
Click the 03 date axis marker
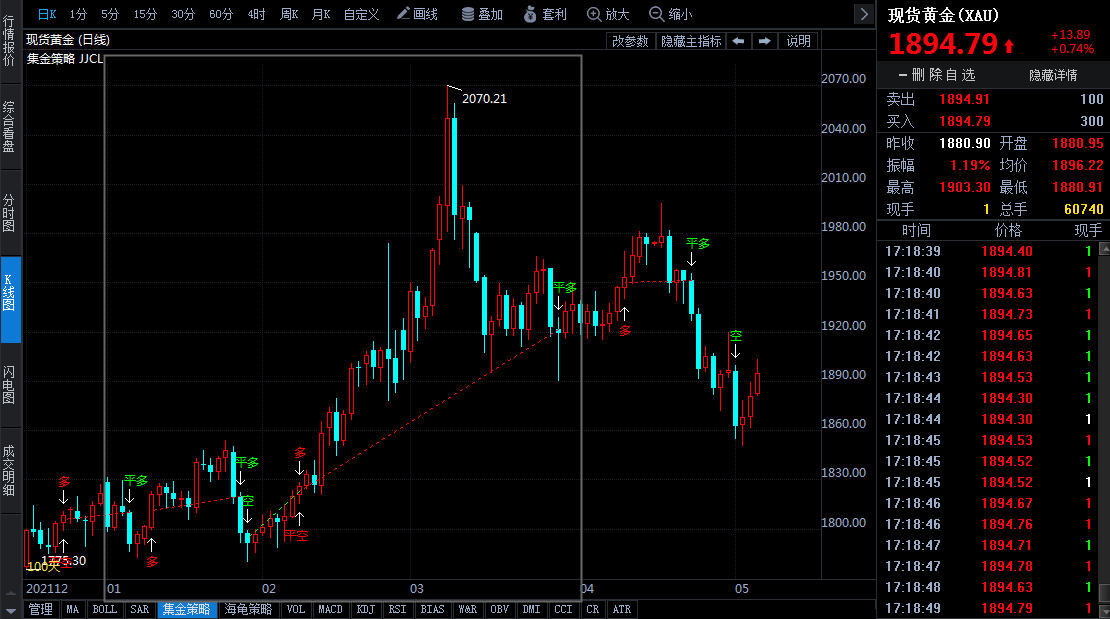416,589
